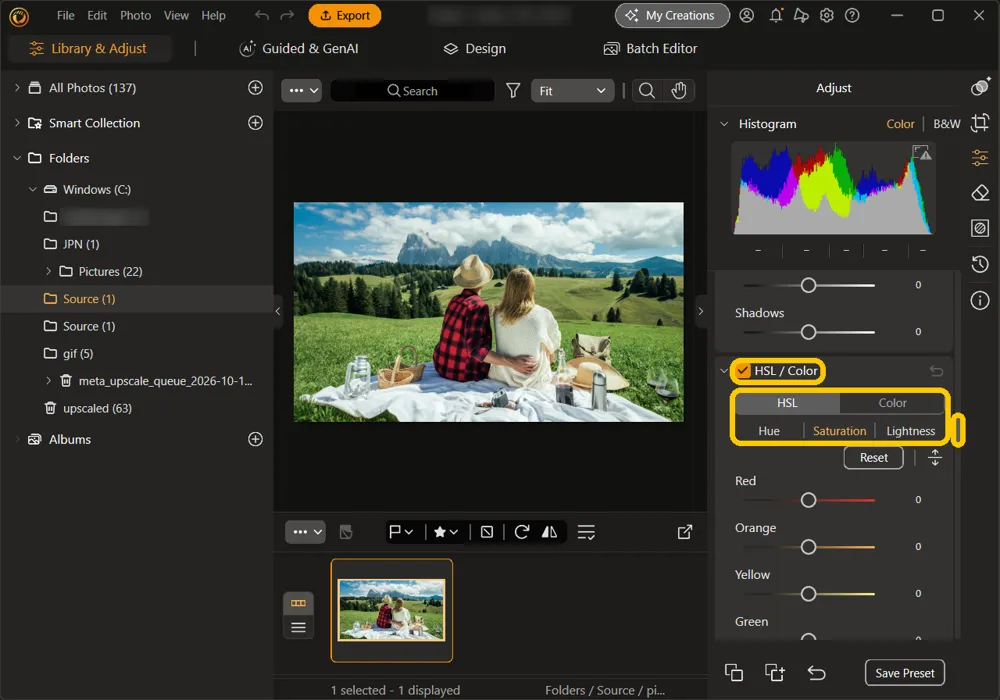Click the Red saturation slider handle
Screen dimensions: 1000x700
pyautogui.click(x=808, y=500)
